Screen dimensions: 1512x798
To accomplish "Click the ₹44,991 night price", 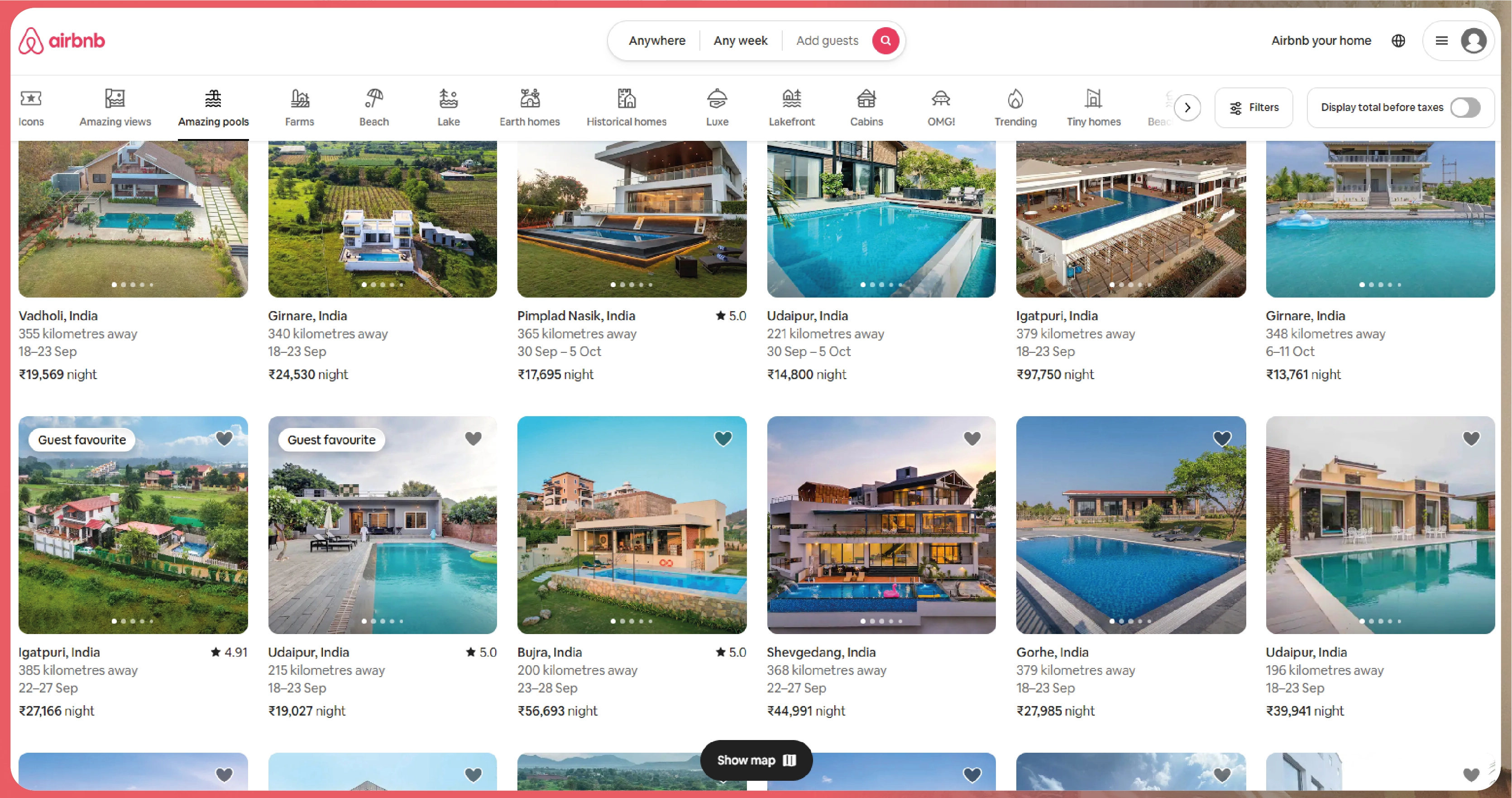I will pos(806,711).
